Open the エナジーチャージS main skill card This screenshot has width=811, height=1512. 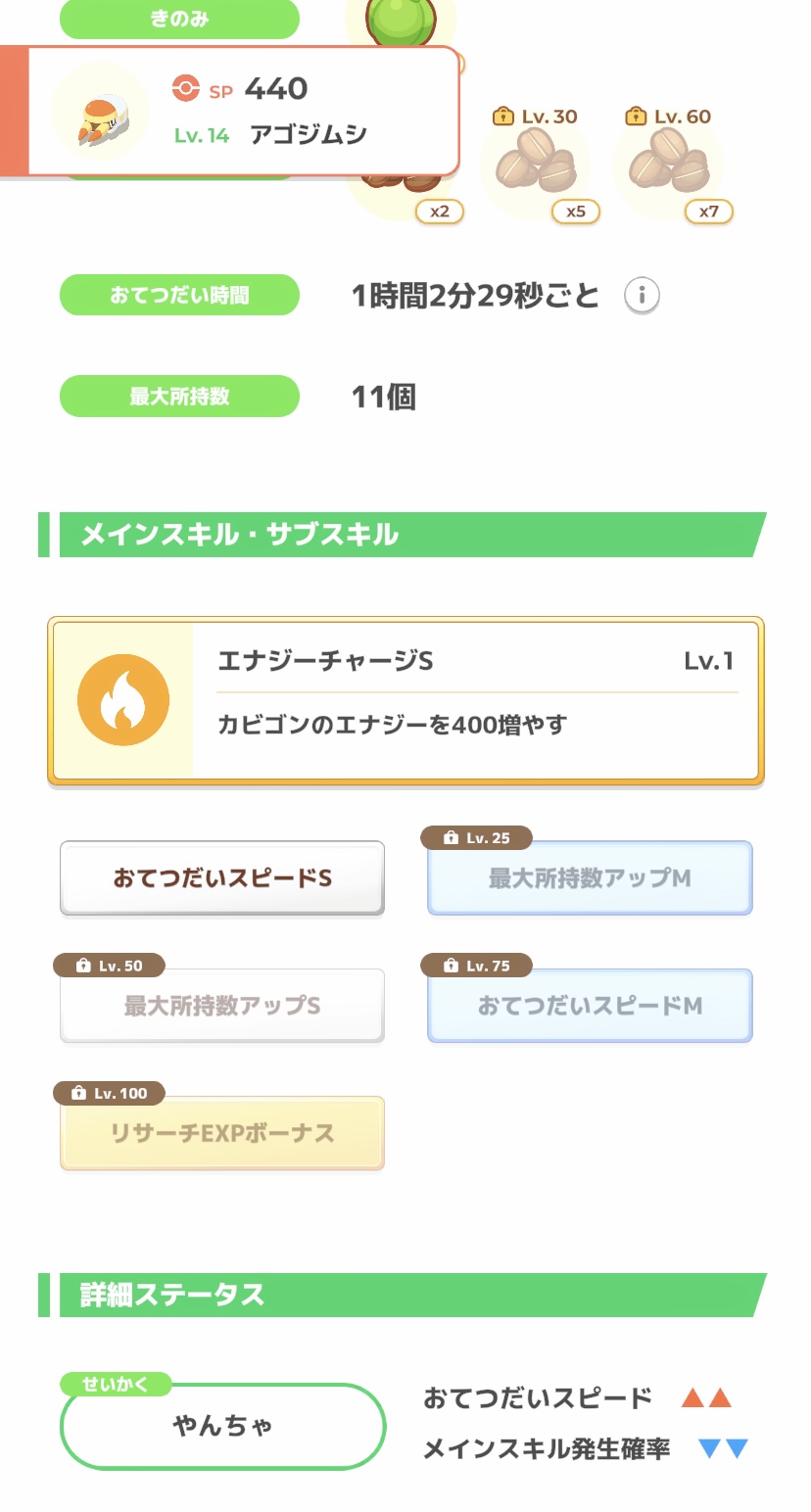coord(405,701)
